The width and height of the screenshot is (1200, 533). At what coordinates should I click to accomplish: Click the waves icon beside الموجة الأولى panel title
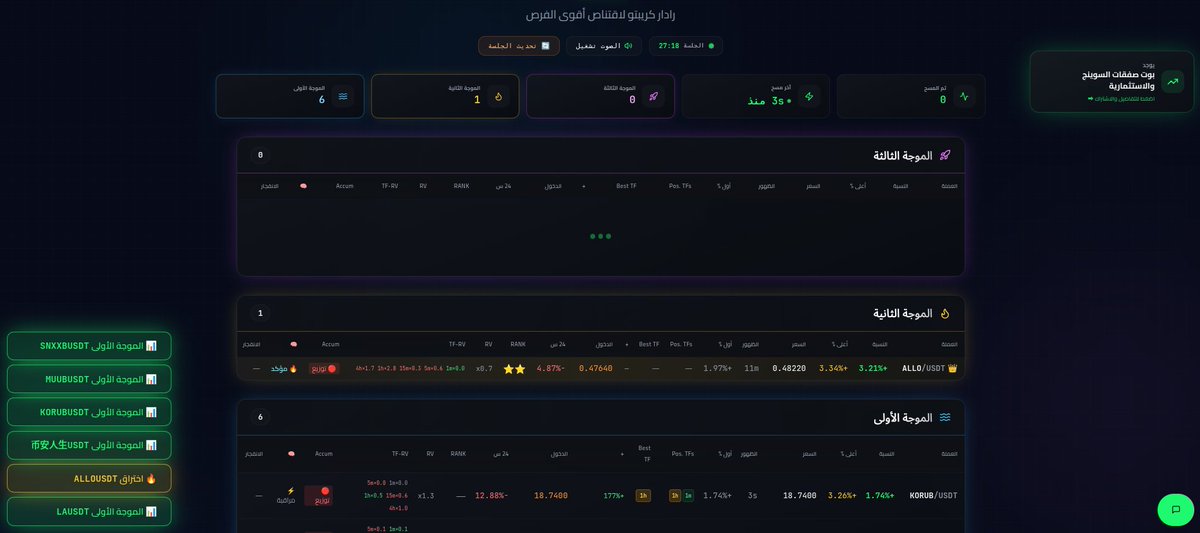click(x=945, y=418)
